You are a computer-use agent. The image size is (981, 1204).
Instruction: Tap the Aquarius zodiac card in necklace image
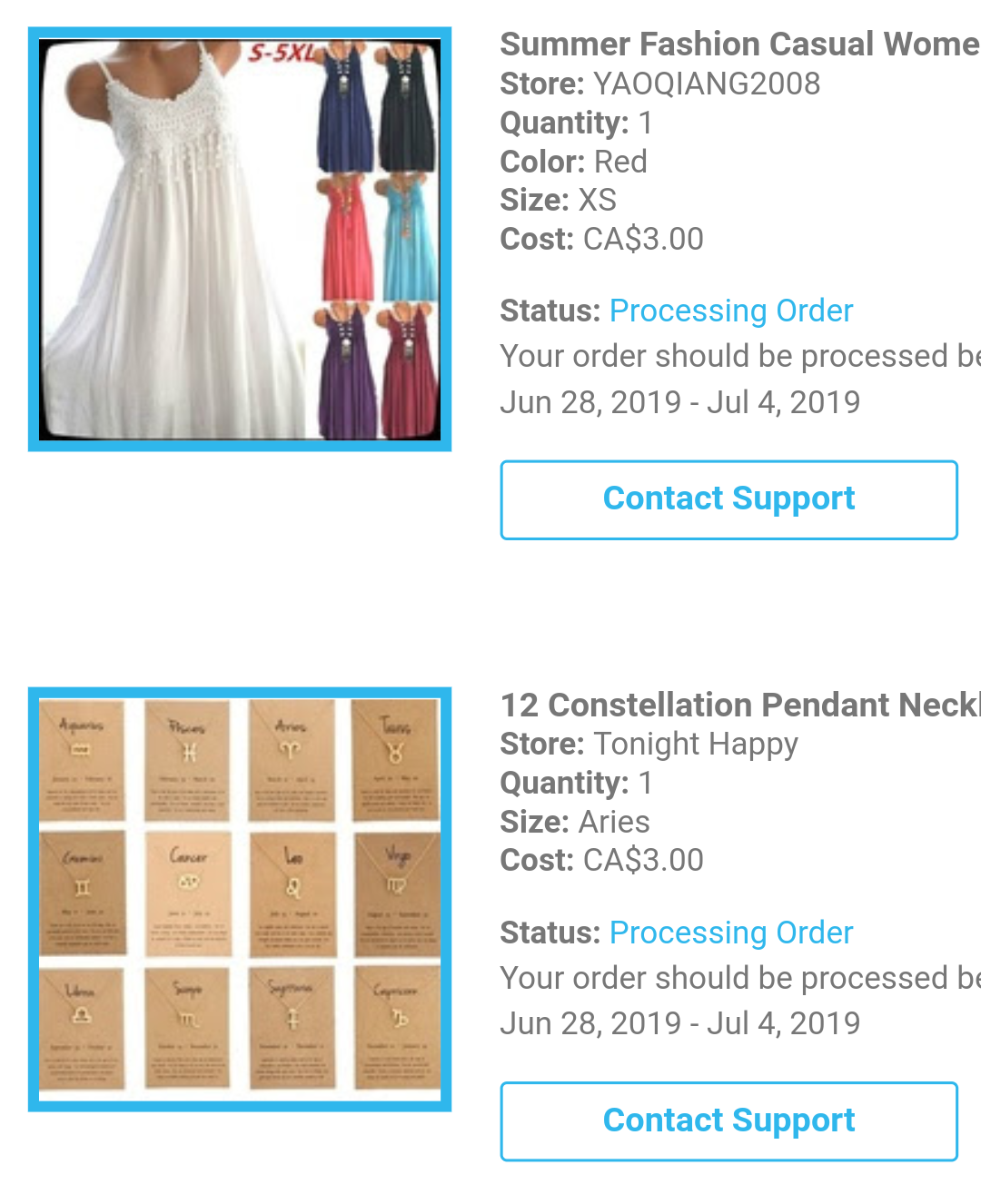click(x=81, y=759)
